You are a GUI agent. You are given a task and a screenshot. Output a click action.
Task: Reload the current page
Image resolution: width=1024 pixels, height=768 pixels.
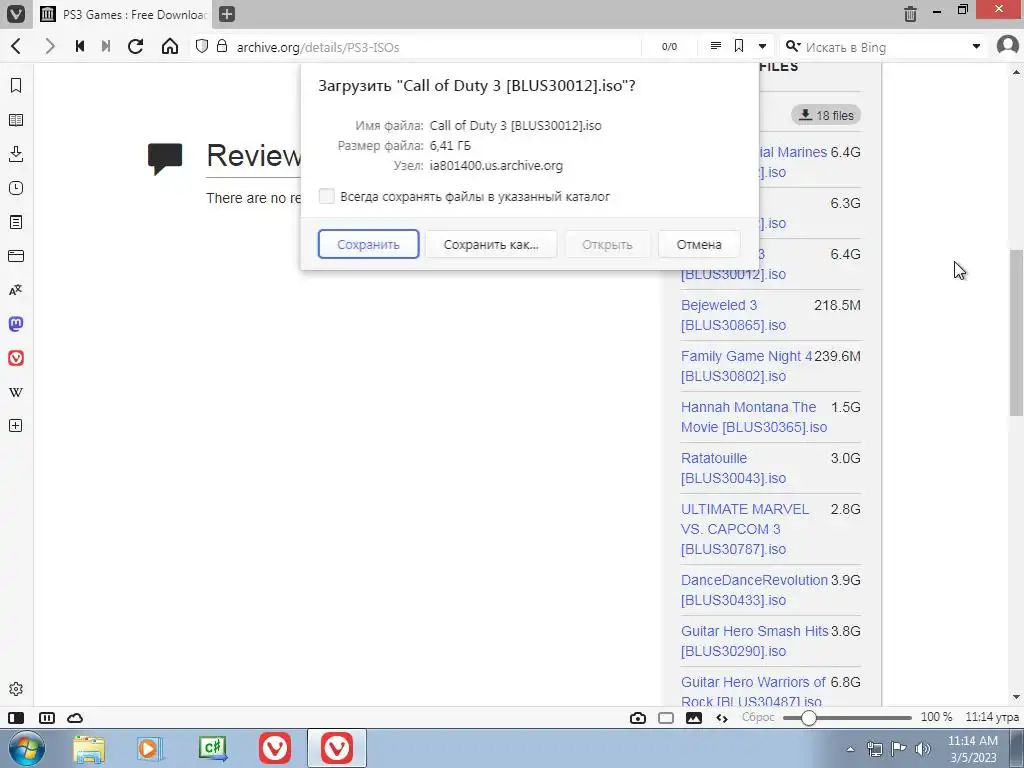click(135, 46)
